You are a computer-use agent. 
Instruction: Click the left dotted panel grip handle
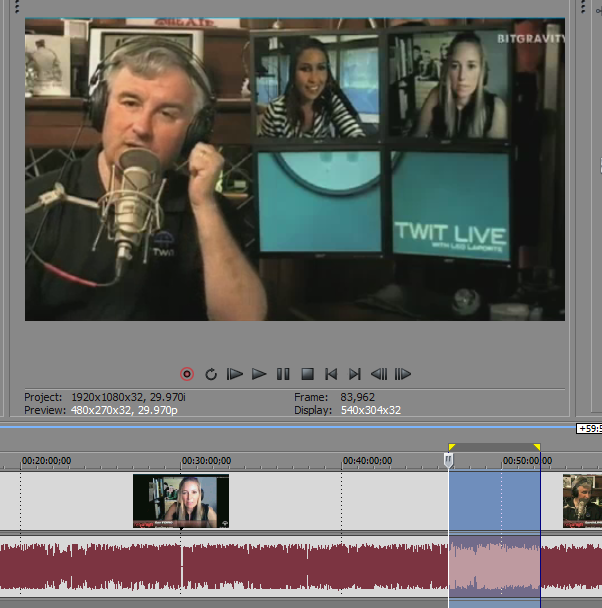tap(17, 7)
